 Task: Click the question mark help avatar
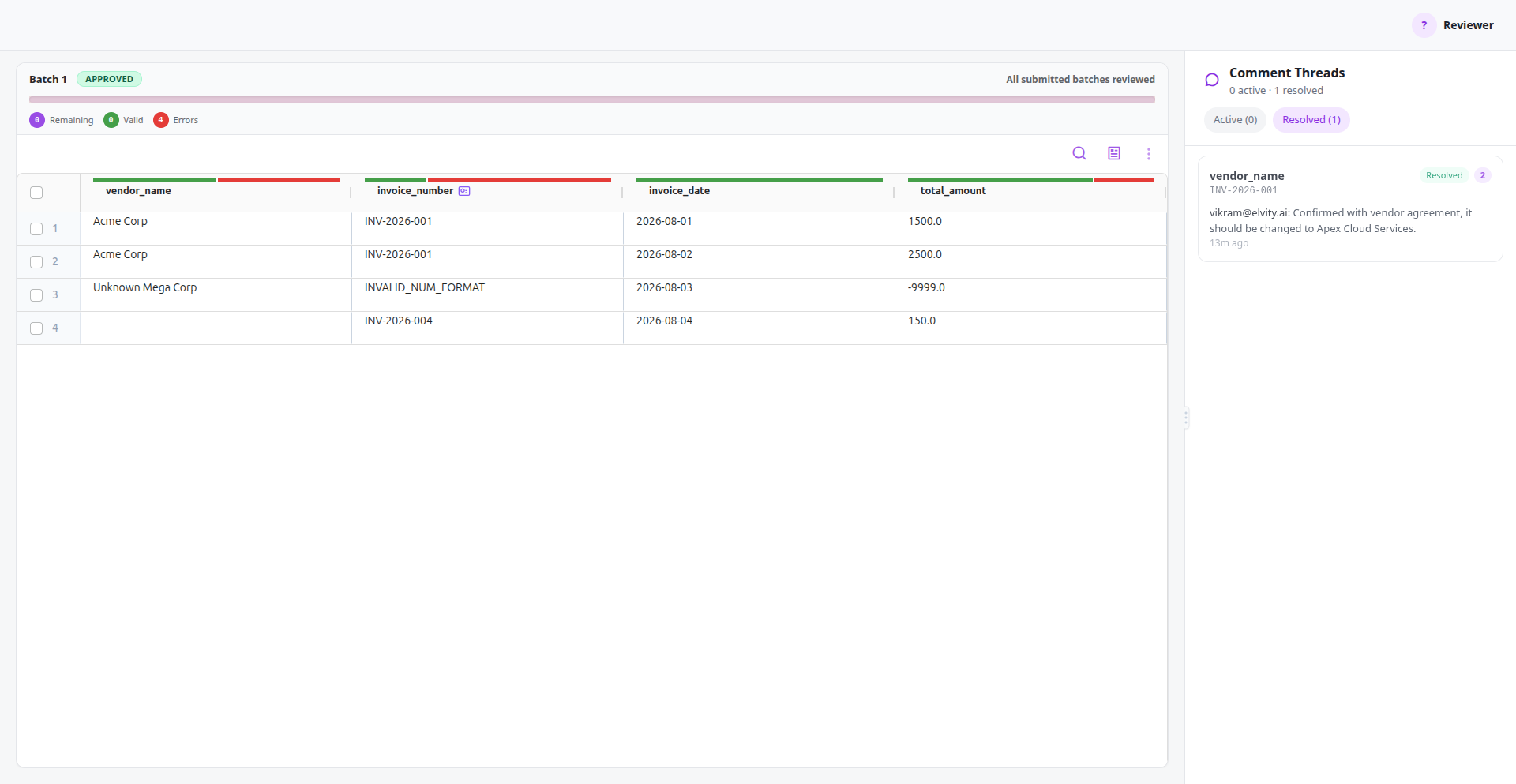(1424, 25)
